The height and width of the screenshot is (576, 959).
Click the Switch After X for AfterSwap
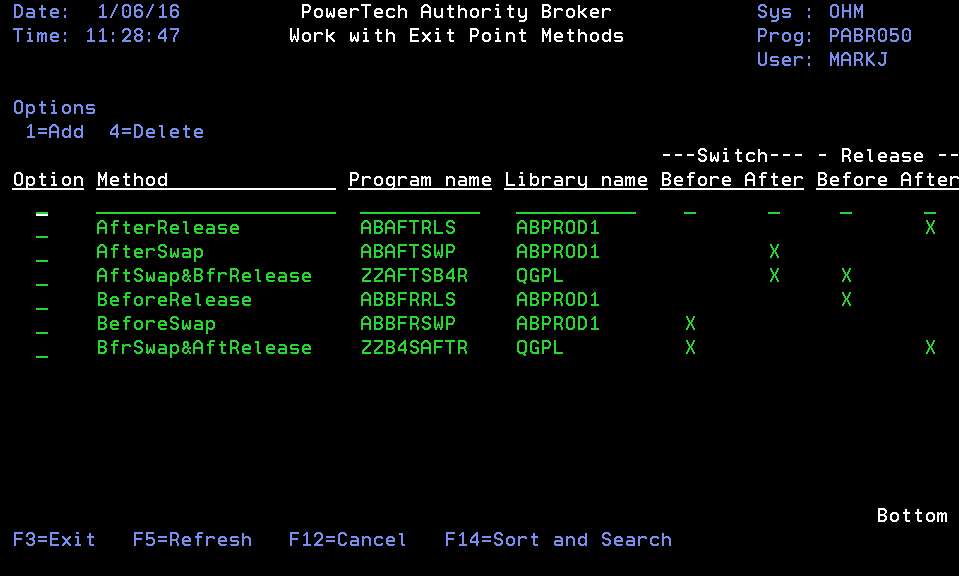(x=774, y=251)
